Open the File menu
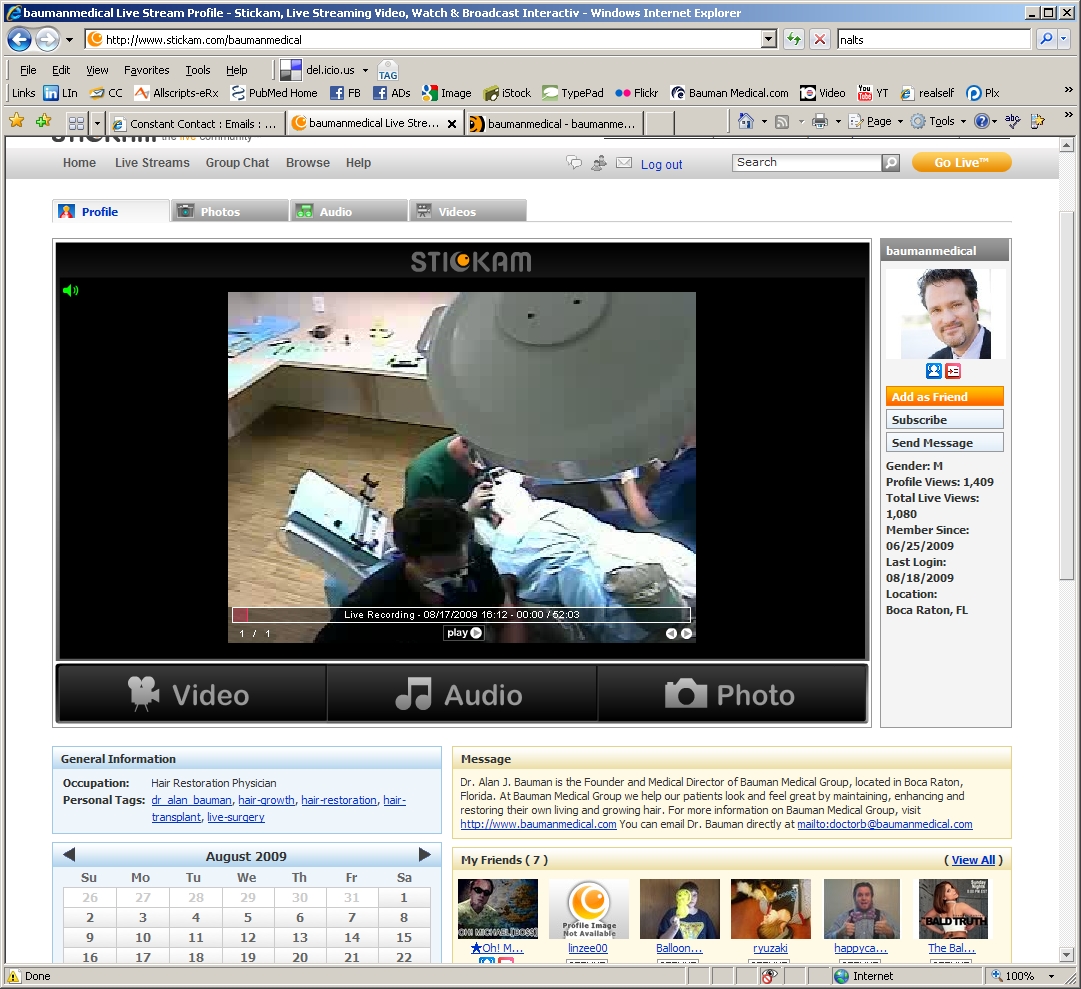This screenshot has width=1081, height=989. 28,70
